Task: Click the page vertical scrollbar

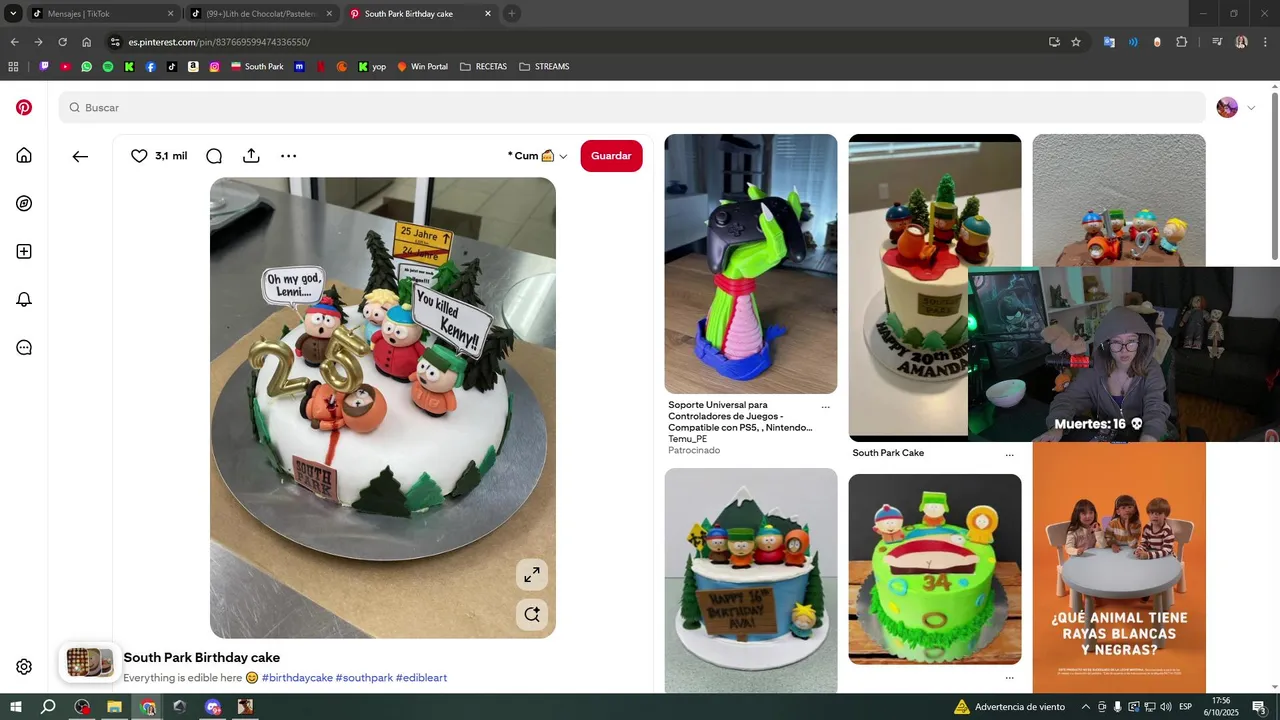Action: pyautogui.click(x=1275, y=175)
